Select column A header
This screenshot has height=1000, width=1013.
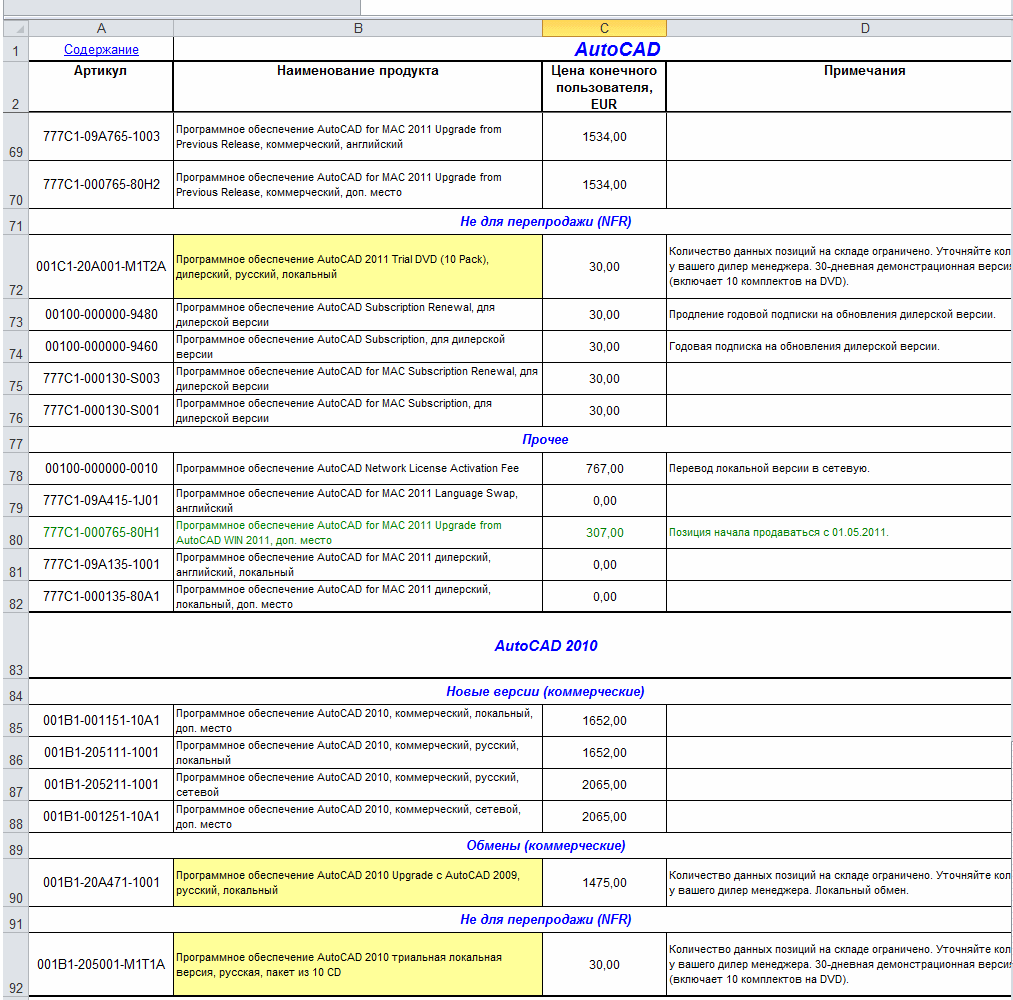[101, 28]
